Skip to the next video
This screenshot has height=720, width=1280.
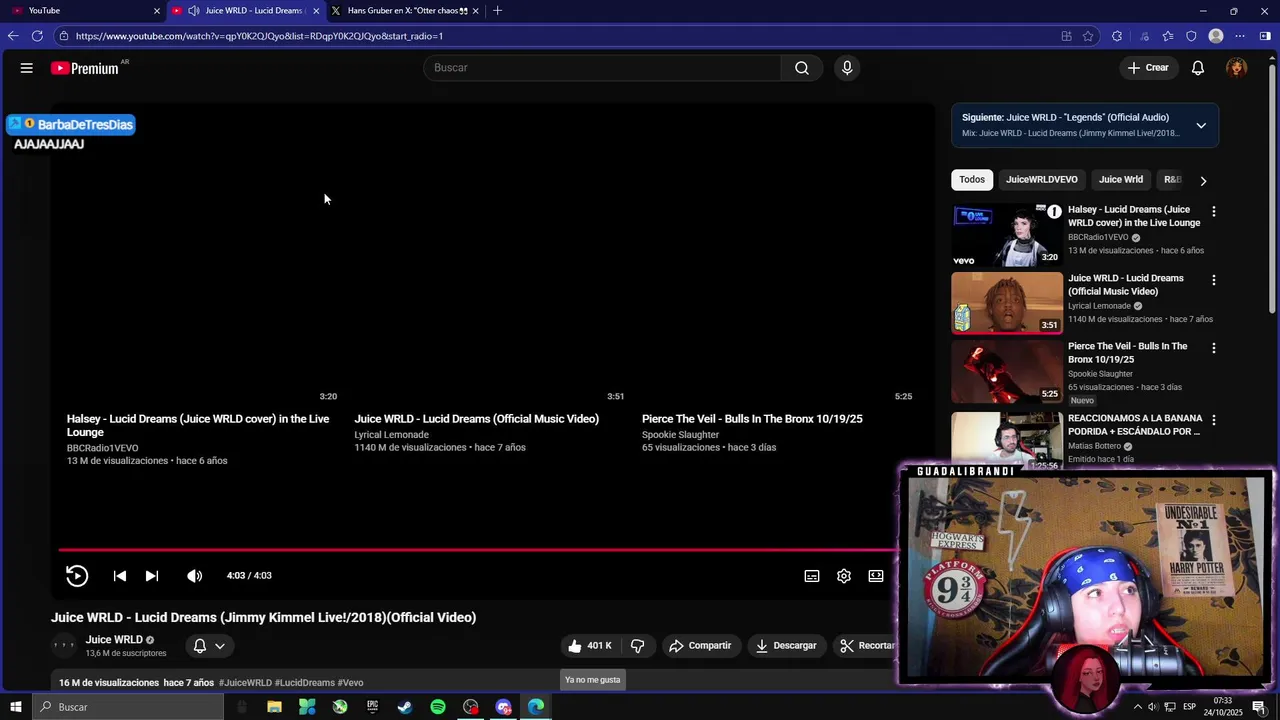pos(152,576)
